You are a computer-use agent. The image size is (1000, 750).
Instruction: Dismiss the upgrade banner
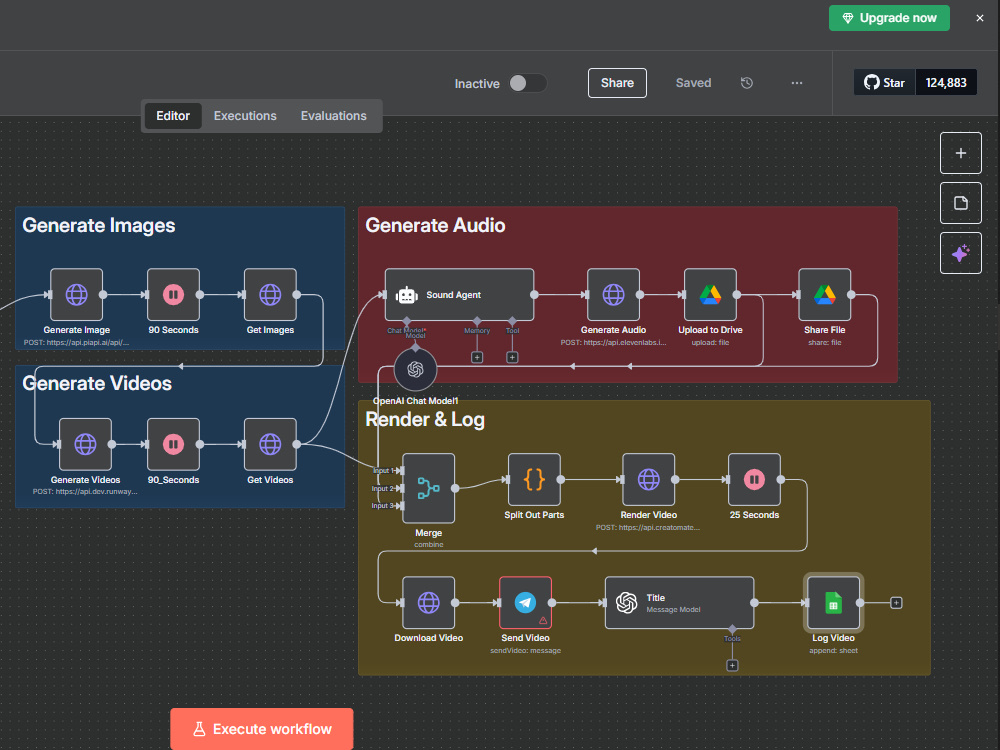tap(980, 18)
